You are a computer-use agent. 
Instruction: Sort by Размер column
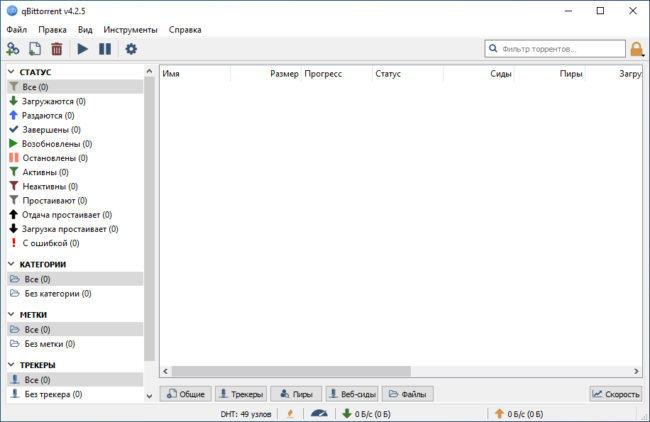coord(266,74)
